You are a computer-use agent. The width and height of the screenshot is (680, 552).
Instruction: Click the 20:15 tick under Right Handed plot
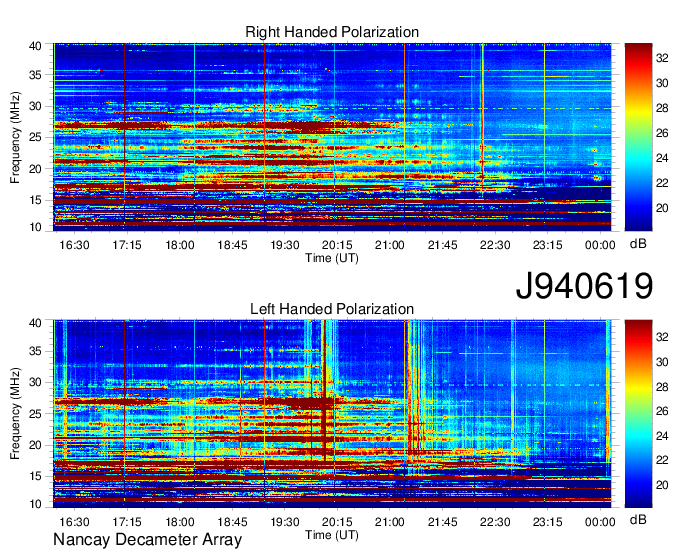click(x=337, y=245)
